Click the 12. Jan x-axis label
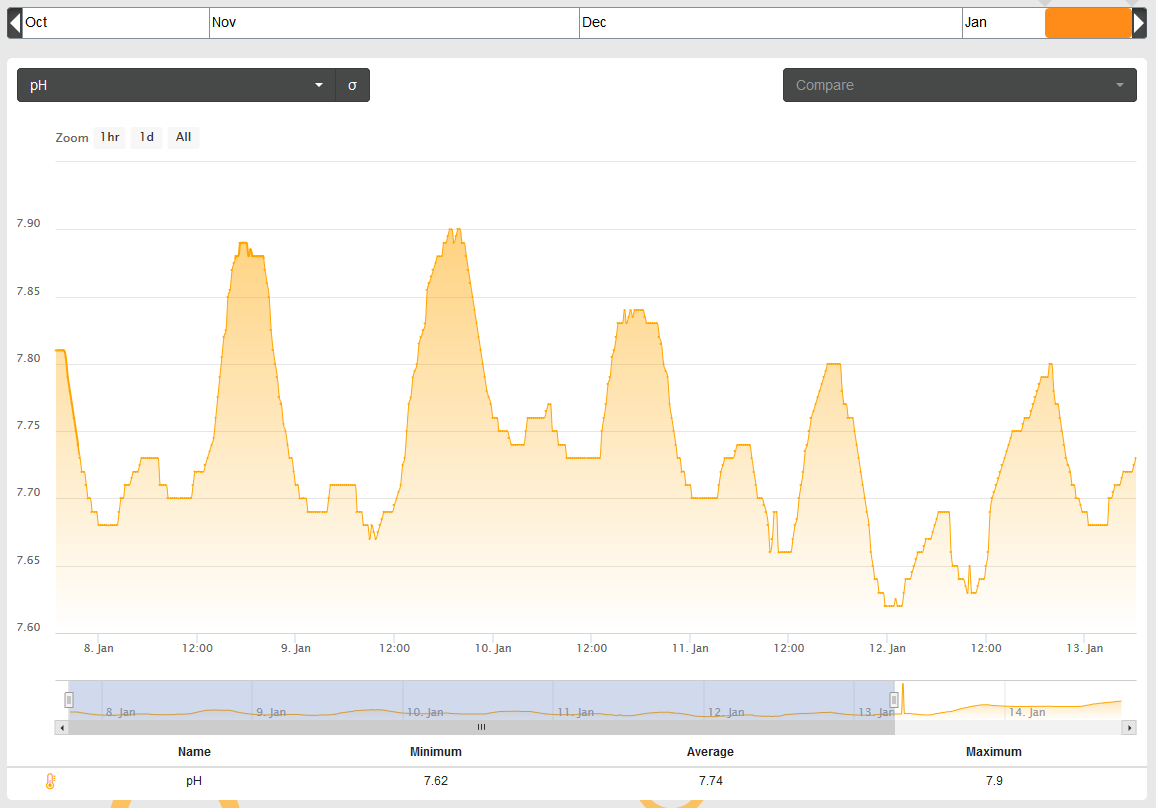The image size is (1156, 808). pyautogui.click(x=888, y=648)
